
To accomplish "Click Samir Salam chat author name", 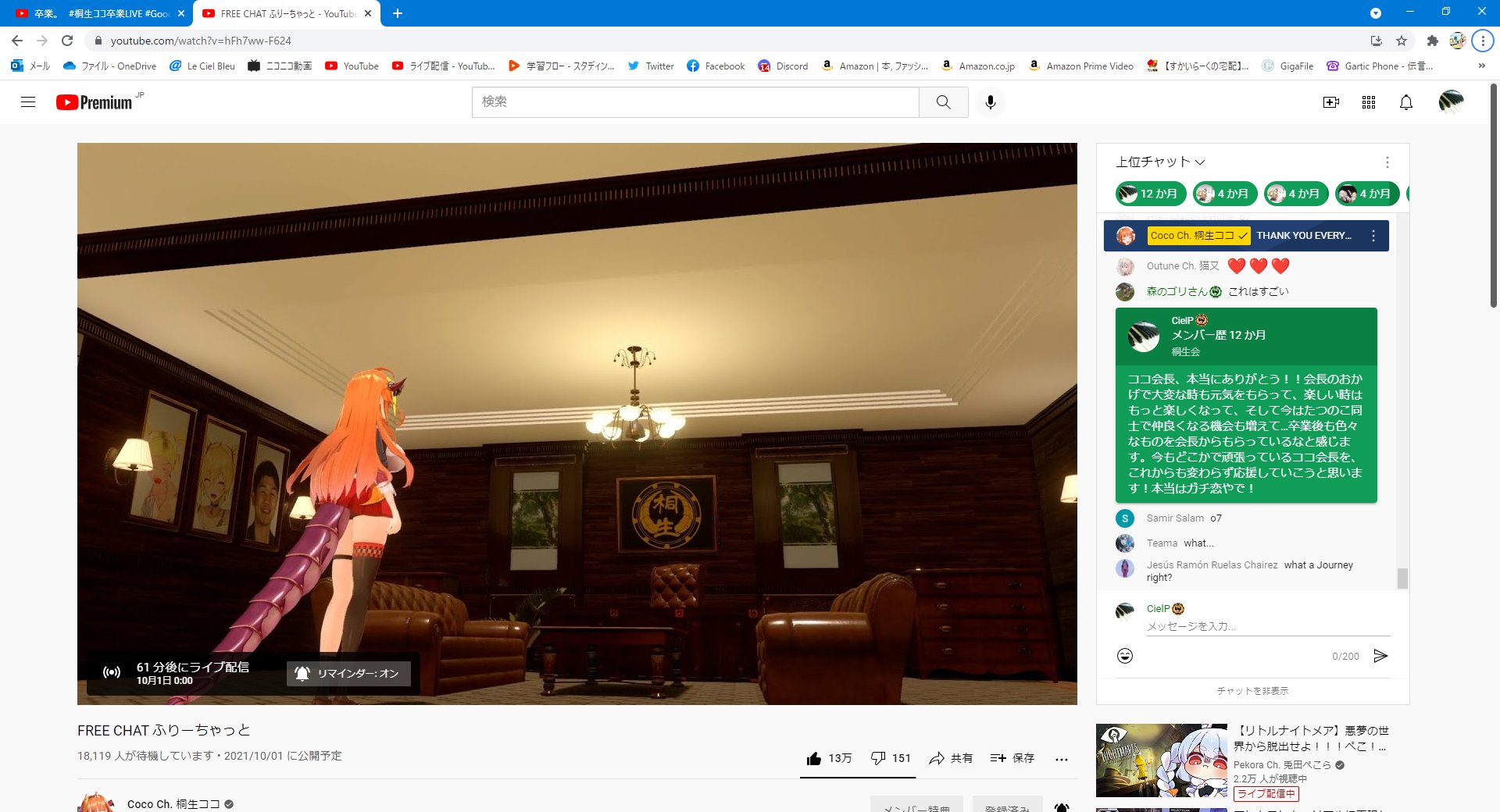I will coord(1175,518).
